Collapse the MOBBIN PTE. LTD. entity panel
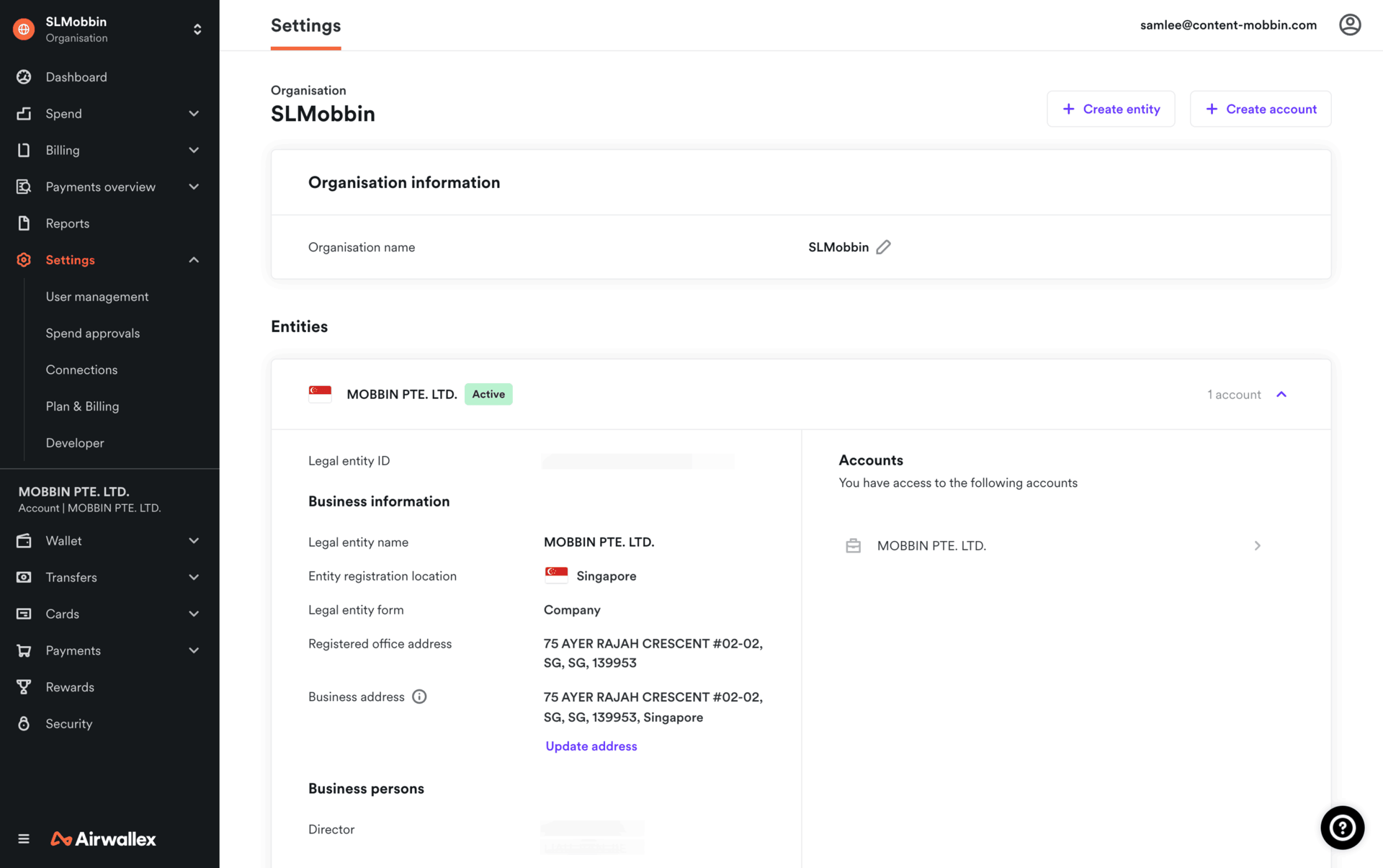 (x=1281, y=394)
